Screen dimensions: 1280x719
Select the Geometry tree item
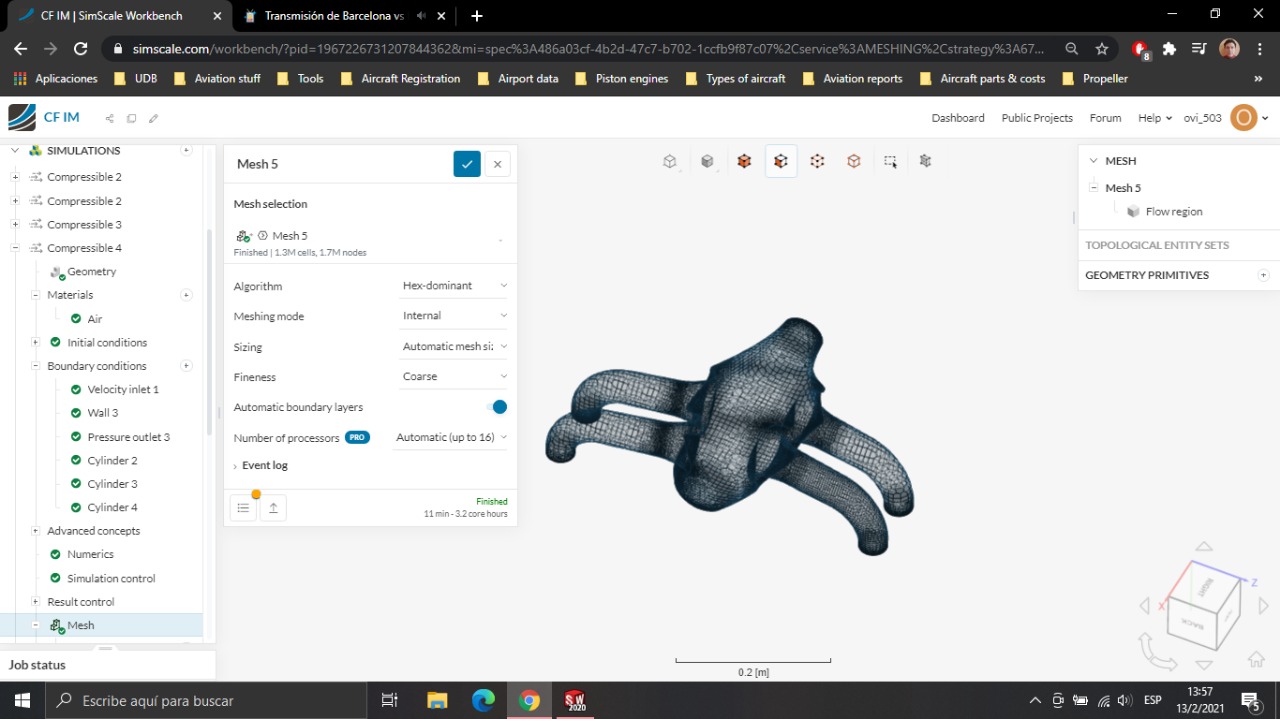[91, 272]
